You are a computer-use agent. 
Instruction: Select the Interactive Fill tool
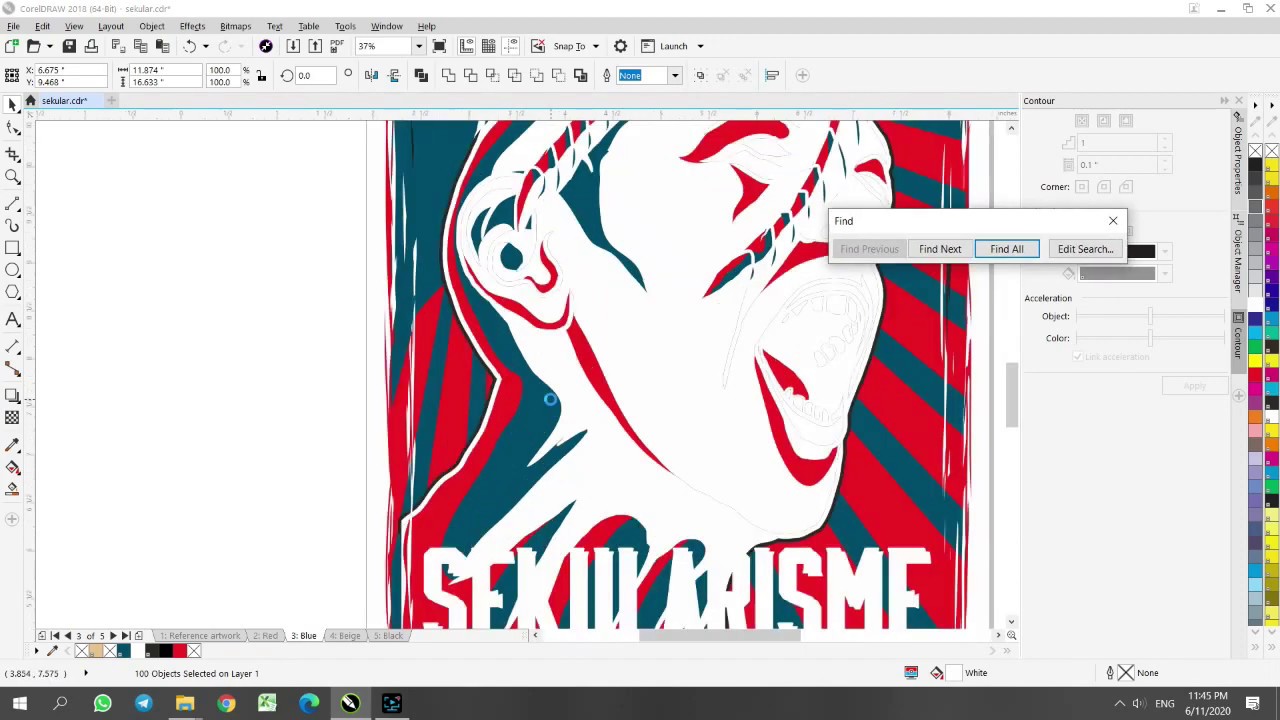click(12, 467)
